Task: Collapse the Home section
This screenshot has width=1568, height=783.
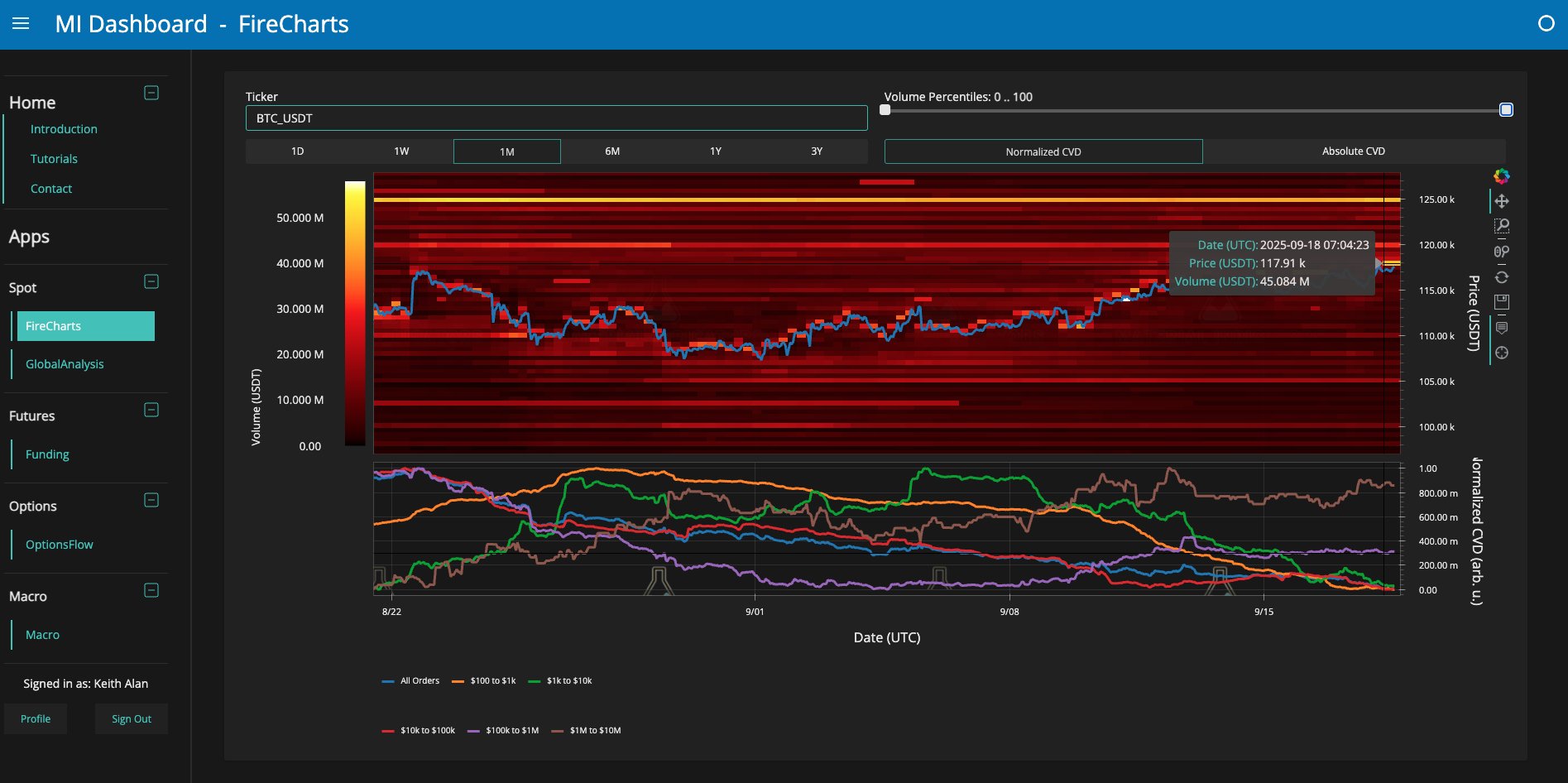Action: [151, 93]
